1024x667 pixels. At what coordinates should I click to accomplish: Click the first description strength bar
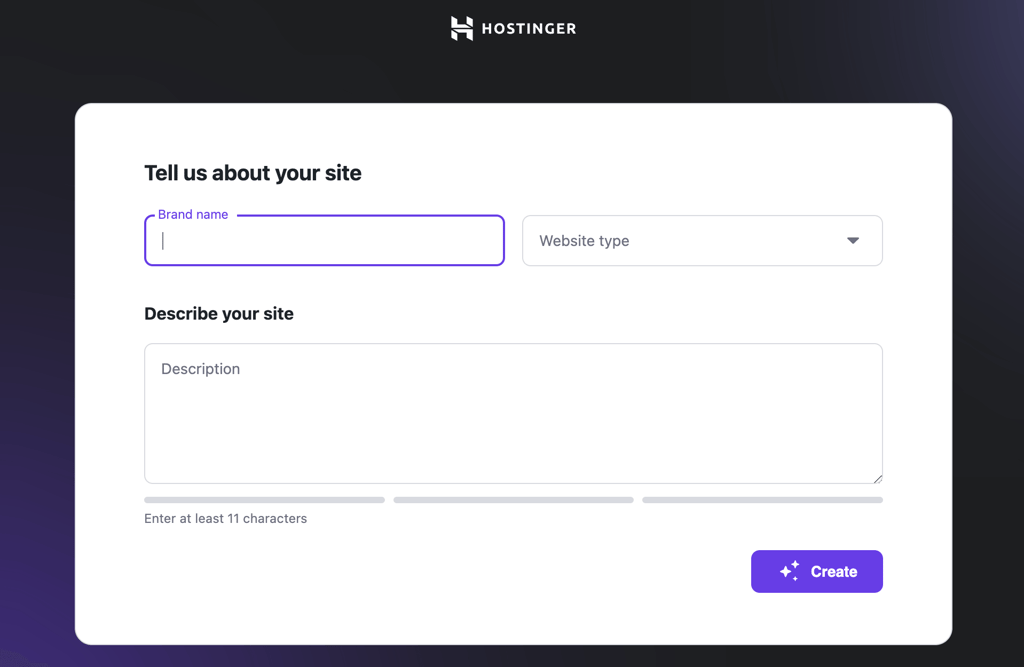[264, 500]
